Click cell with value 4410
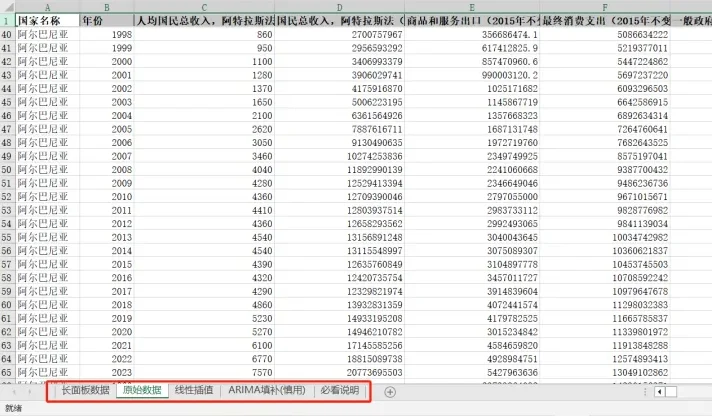This screenshot has width=712, height=416. pyautogui.click(x=204, y=210)
